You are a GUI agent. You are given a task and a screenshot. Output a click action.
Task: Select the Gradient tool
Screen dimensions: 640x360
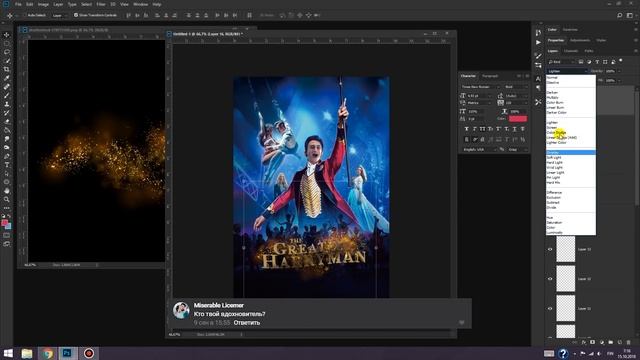coord(7,130)
